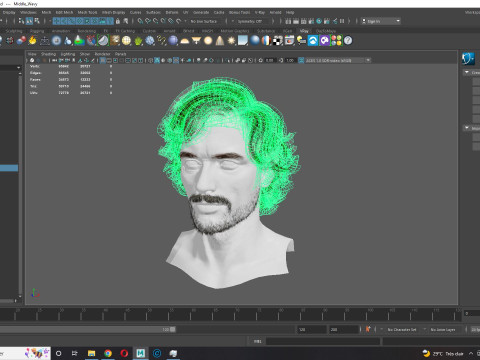Image resolution: width=480 pixels, height=360 pixels.
Task: Open the Mesh Tools menu
Action: (87, 12)
